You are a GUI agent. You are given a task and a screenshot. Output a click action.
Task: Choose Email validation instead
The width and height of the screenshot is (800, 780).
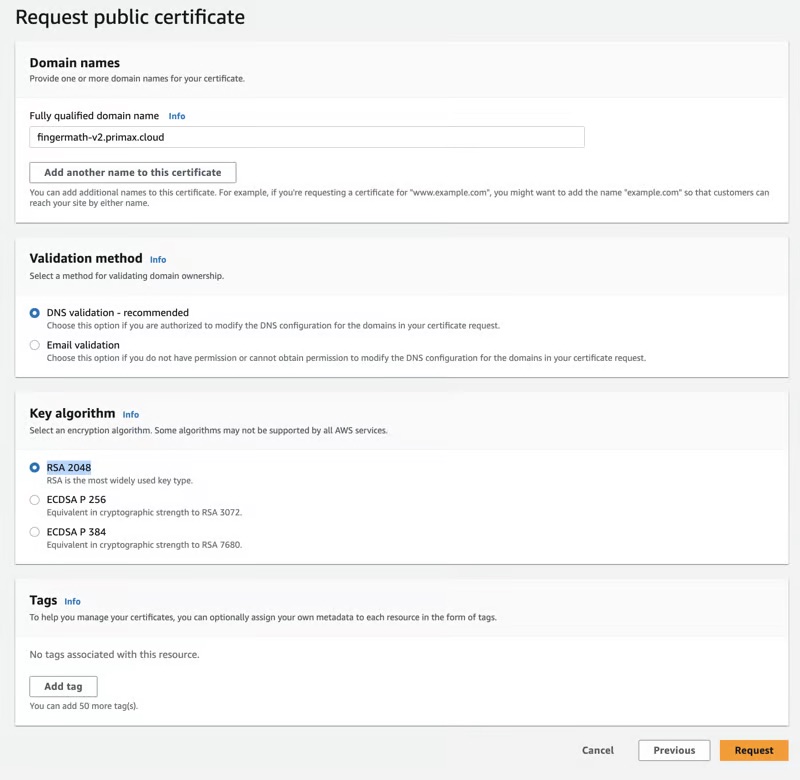(34, 345)
